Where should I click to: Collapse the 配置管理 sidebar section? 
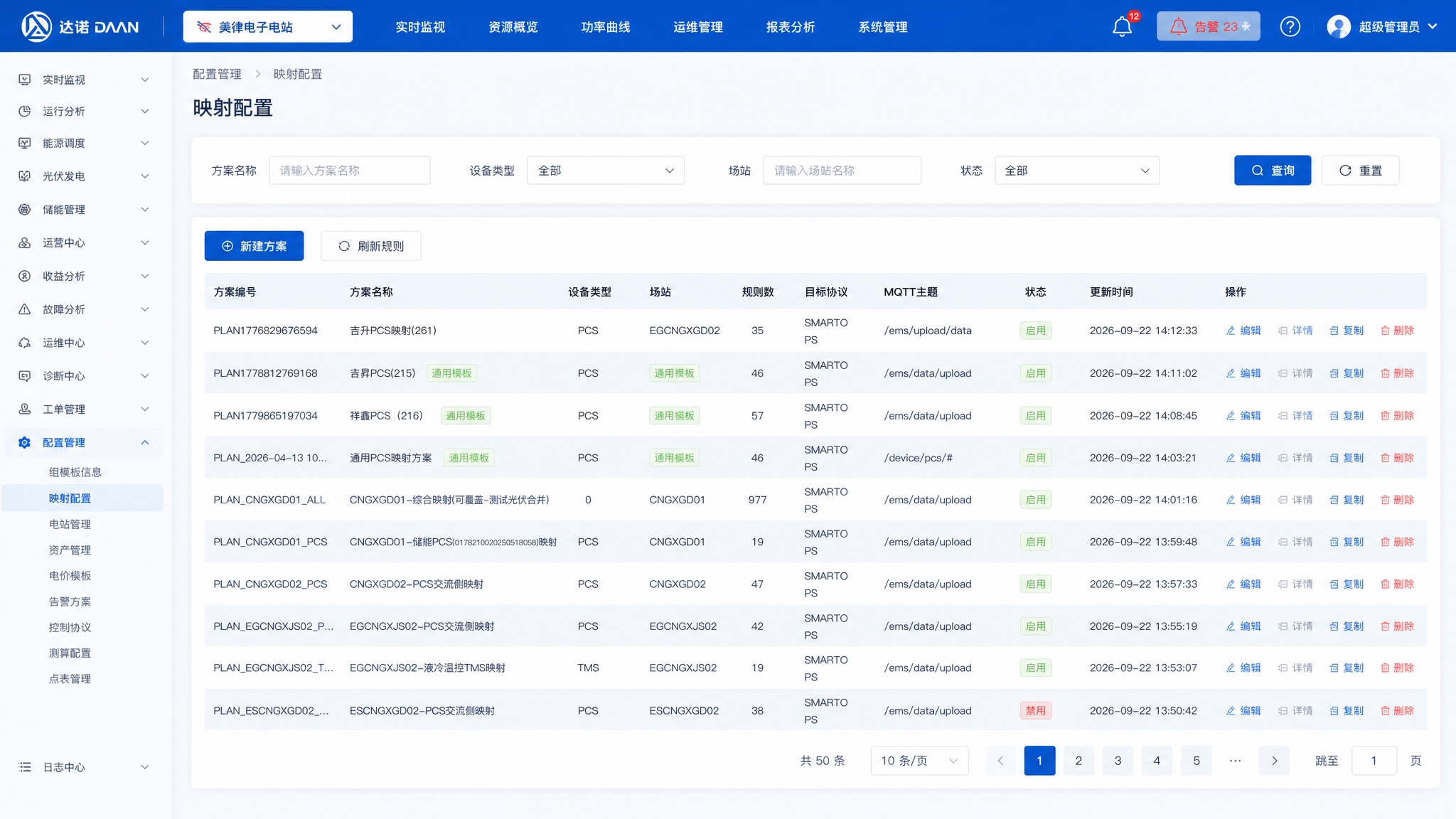pyautogui.click(x=145, y=442)
